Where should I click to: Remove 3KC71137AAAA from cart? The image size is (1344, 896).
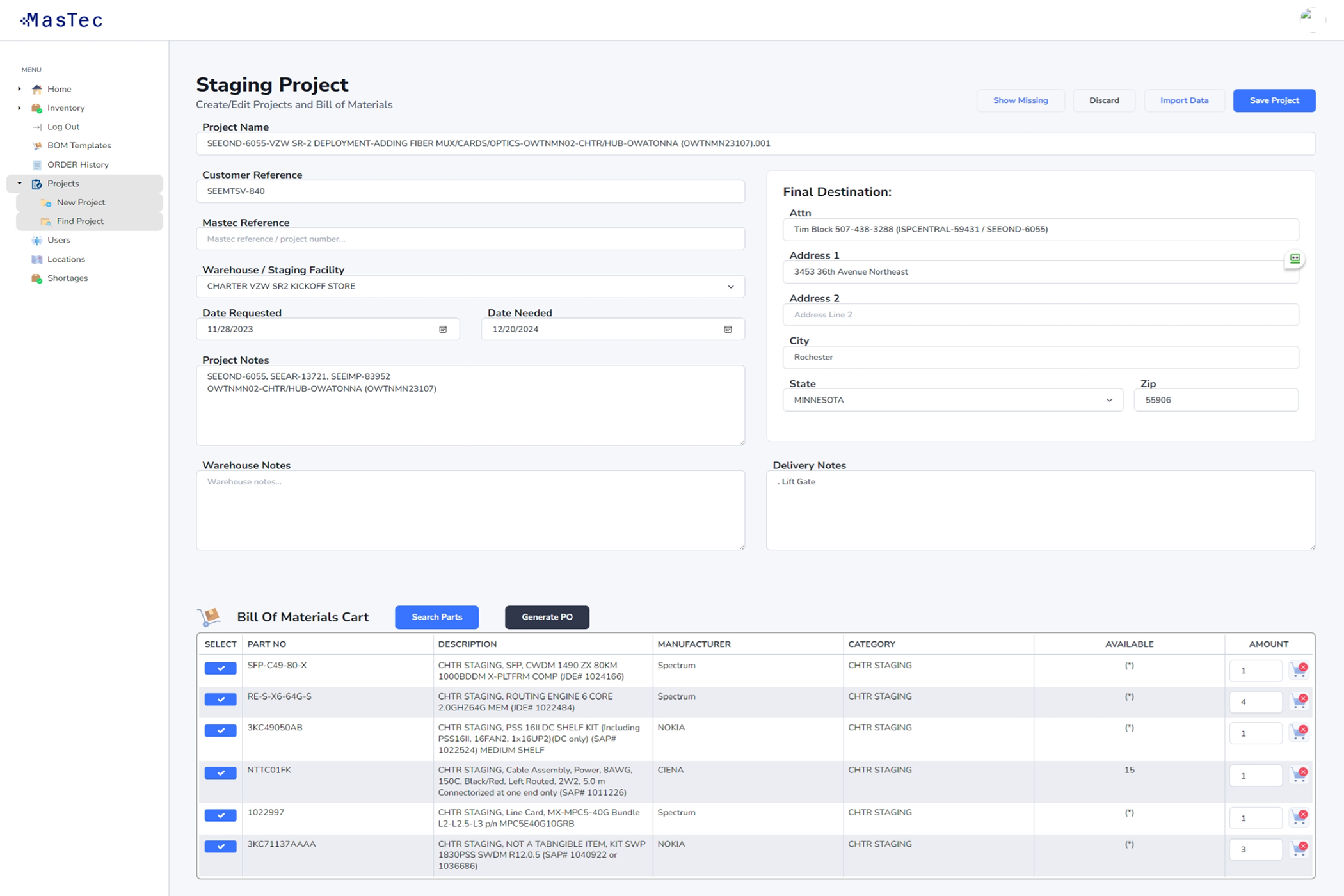click(1299, 849)
